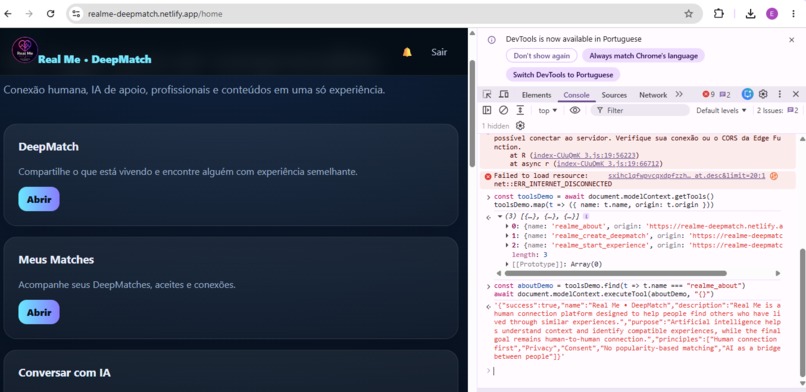806x392 pixels.
Task: Switch to the Sources tab
Action: click(x=614, y=95)
